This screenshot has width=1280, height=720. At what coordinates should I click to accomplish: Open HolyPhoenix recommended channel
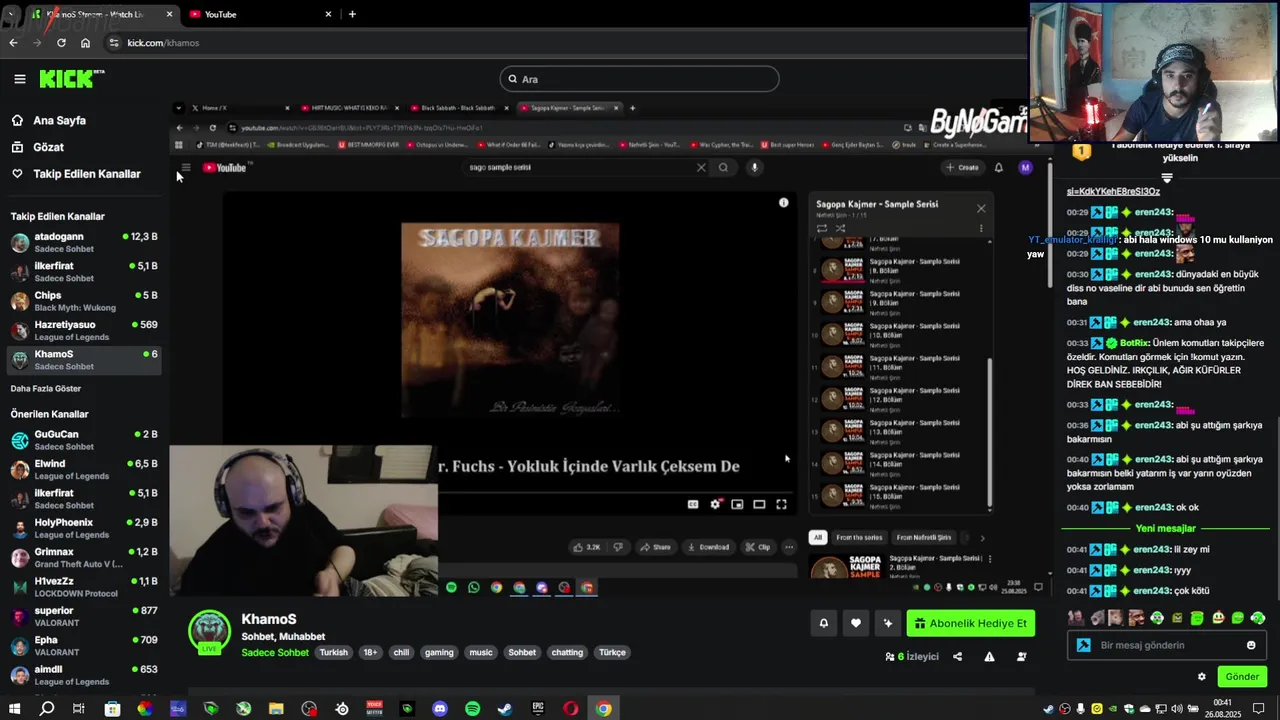point(84,528)
